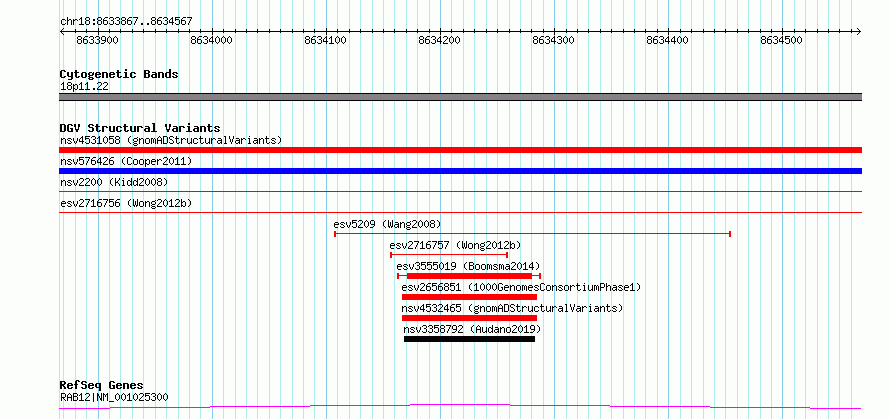Viewport: 890px width, 419px height.
Task: Open variant esv2716757 (Wong2012b) label
Action: [455, 245]
